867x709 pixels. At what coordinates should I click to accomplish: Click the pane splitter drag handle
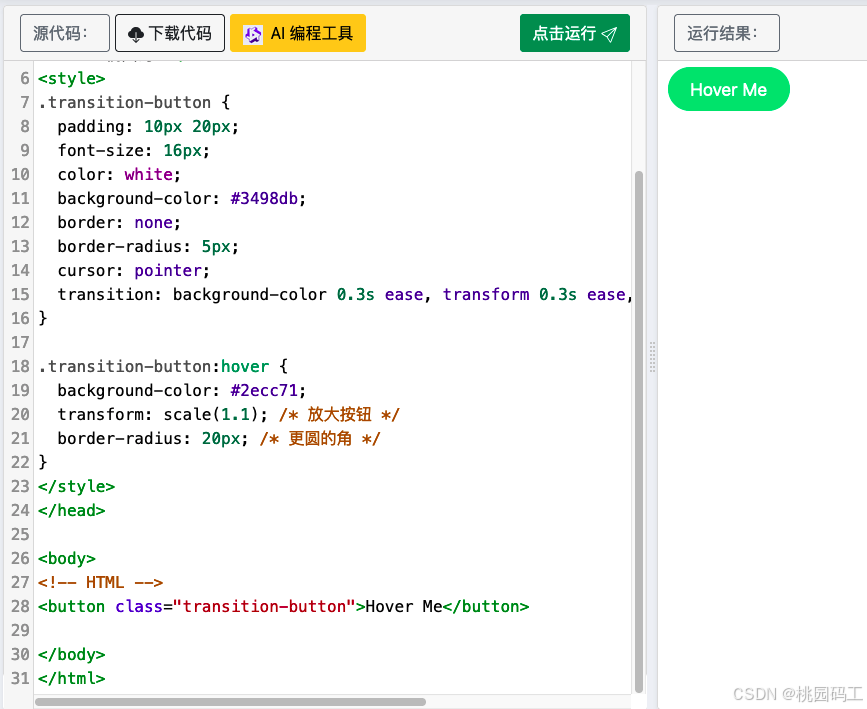[x=652, y=357]
